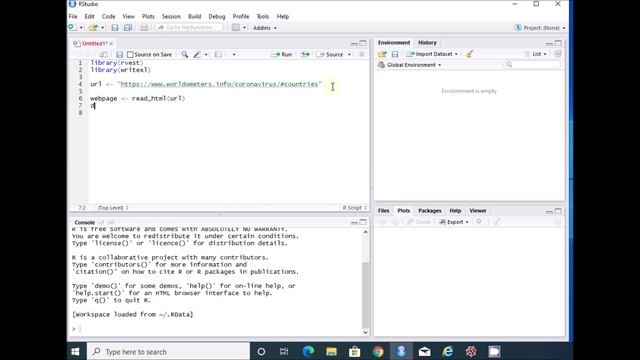The image size is (640, 360).
Task: Click the Windows taskbar search box
Action: 168,351
